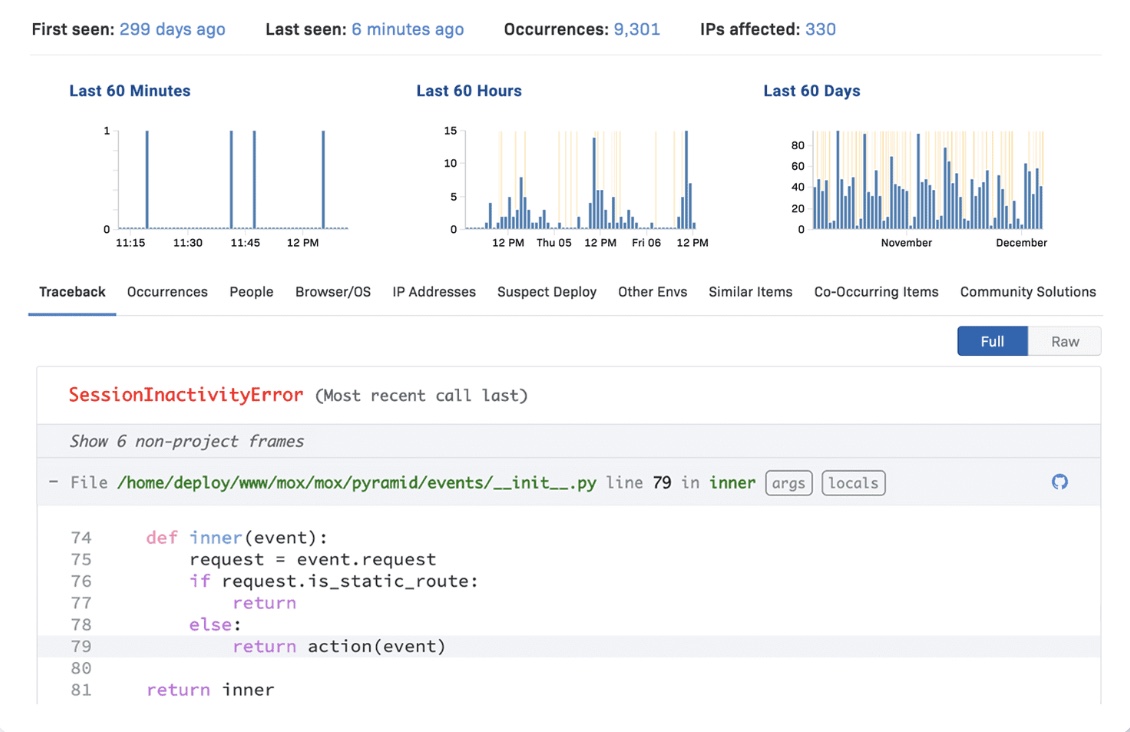View the IP Addresses tab
The height and width of the screenshot is (732, 1130).
[434, 292]
